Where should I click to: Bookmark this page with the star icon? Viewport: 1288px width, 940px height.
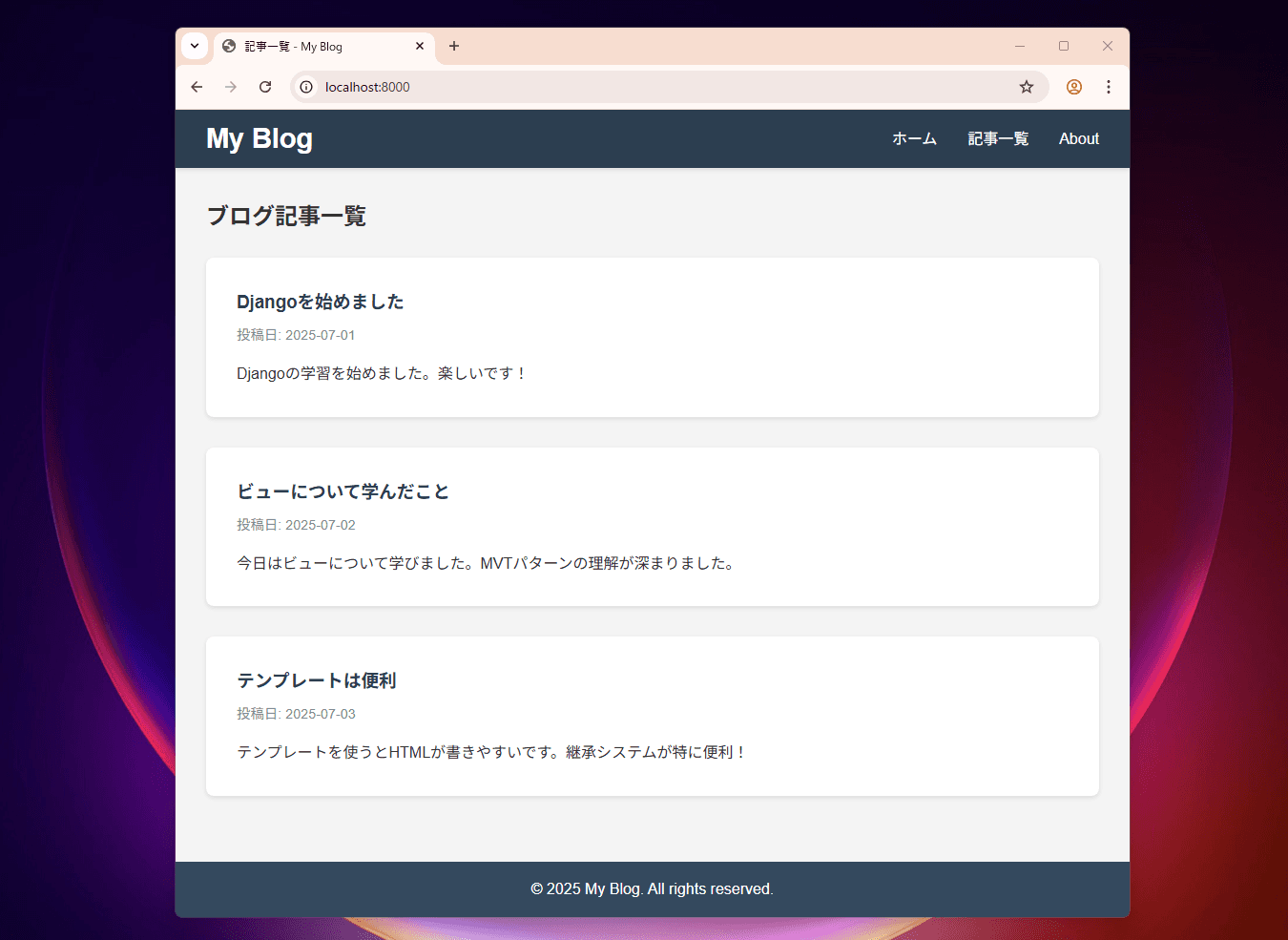(x=1027, y=87)
